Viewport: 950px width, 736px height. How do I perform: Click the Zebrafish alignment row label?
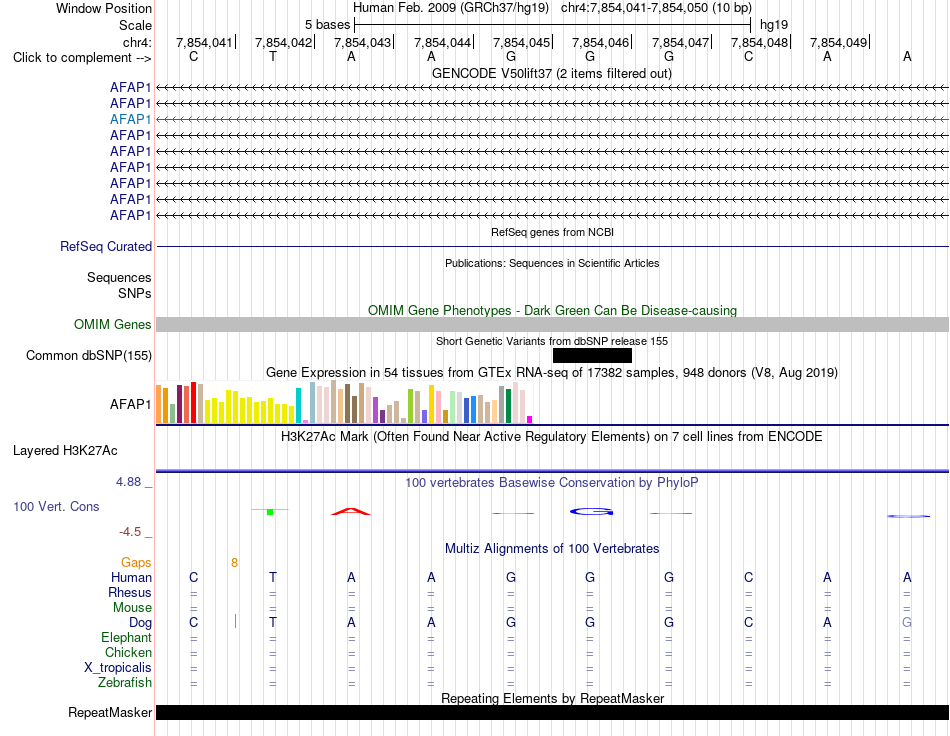125,683
